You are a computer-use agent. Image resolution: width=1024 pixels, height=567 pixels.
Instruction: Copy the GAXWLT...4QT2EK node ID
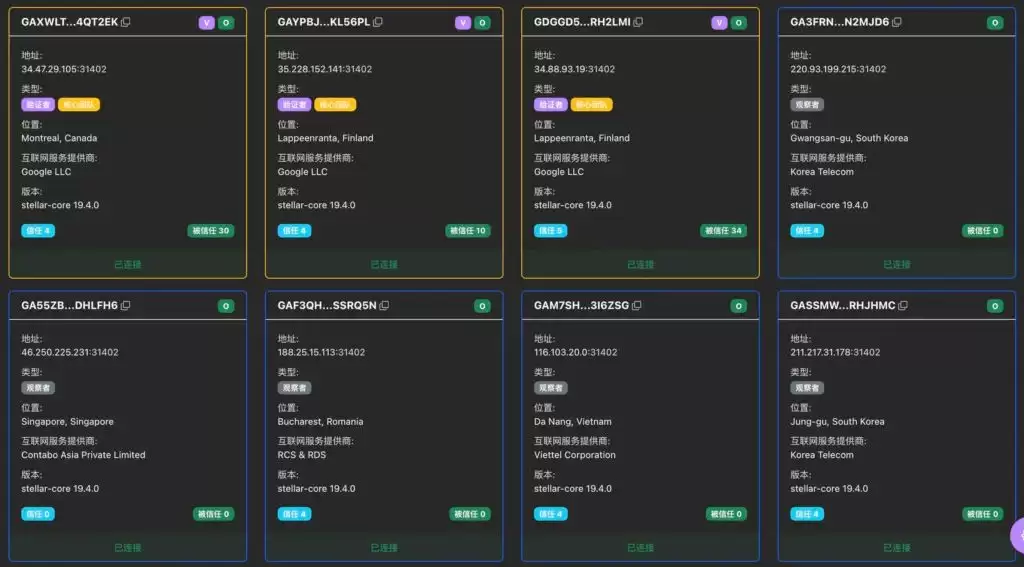pyautogui.click(x=125, y=22)
